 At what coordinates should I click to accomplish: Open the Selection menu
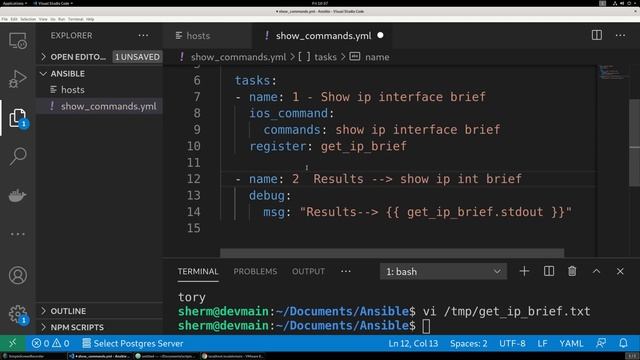tap(28, 19)
